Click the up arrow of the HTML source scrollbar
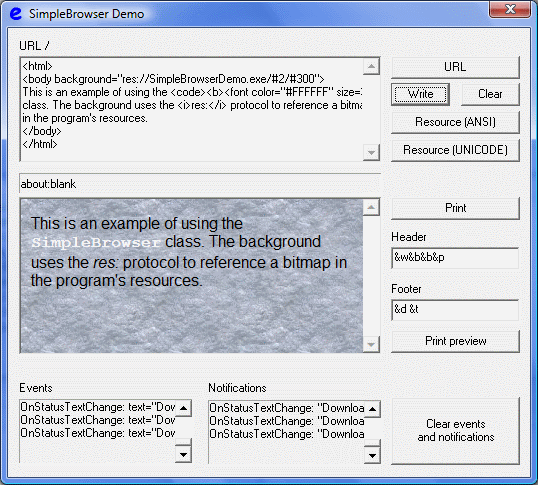Viewport: 538px width, 485px height. (371, 66)
